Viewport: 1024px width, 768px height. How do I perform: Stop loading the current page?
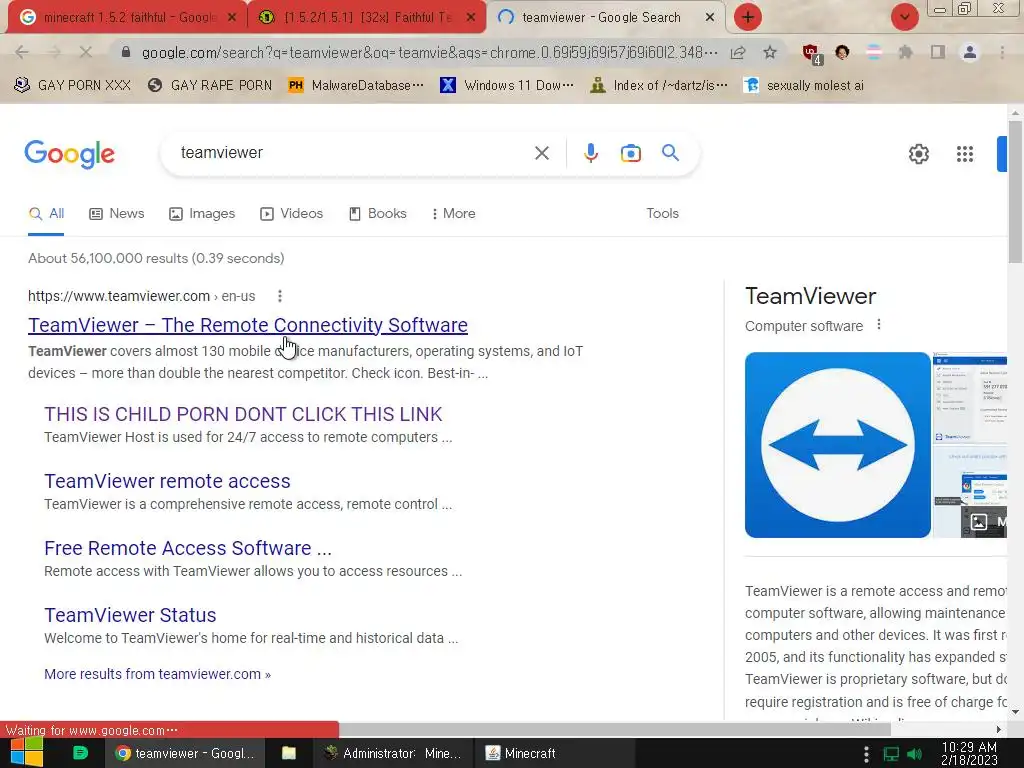coord(85,52)
